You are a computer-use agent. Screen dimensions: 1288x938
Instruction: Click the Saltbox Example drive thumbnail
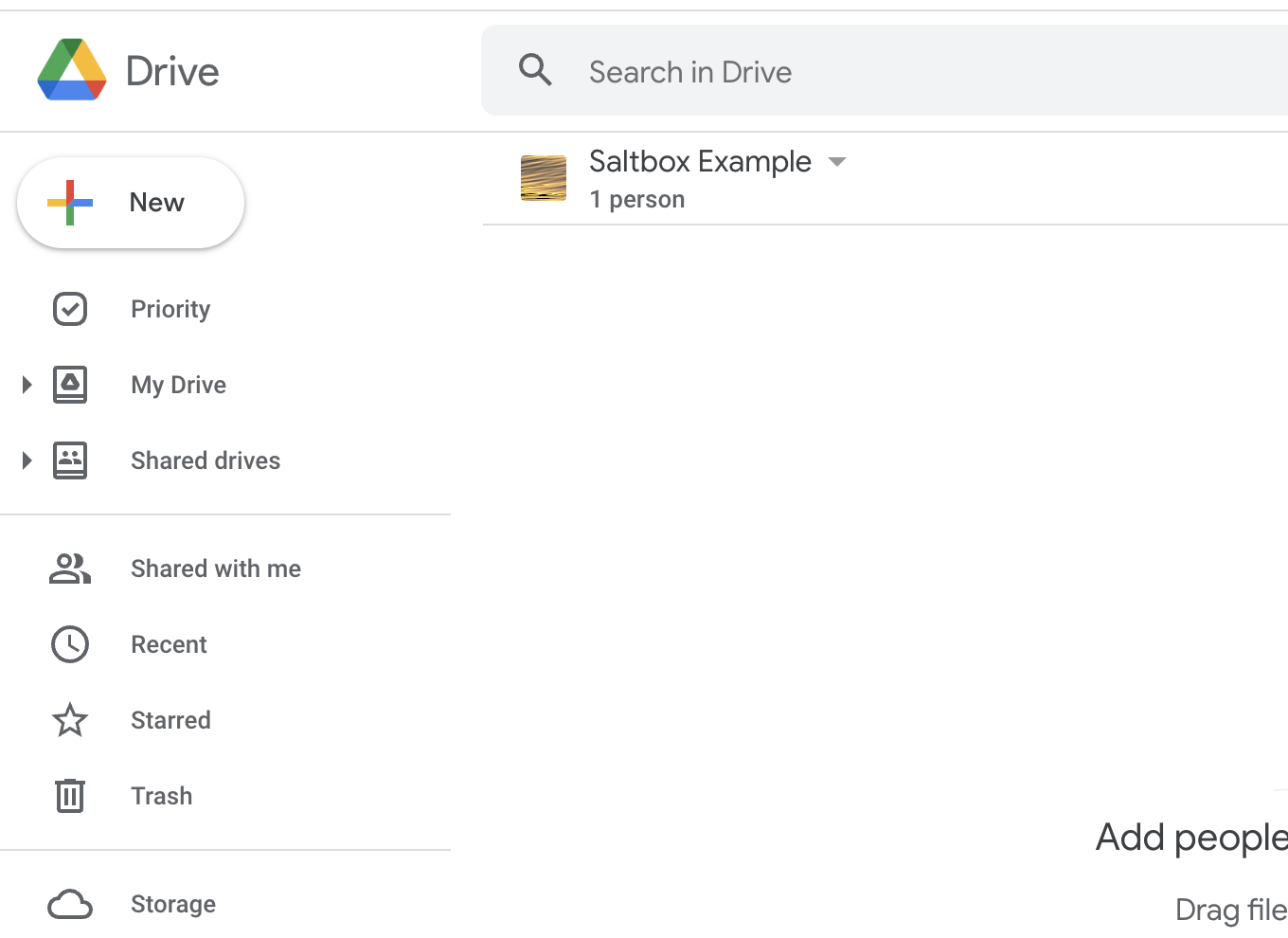pos(544,178)
